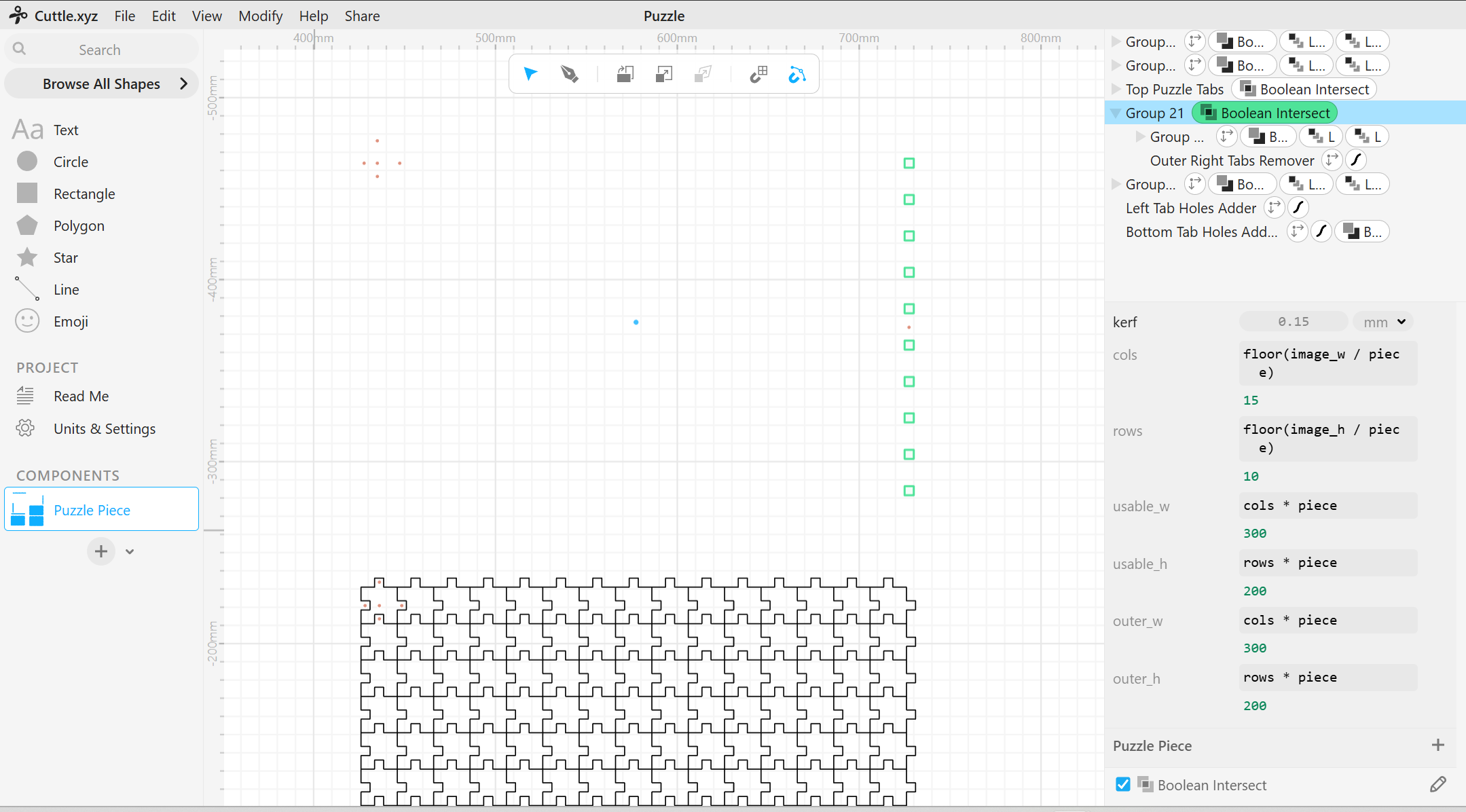Click the Units & Settings gear icon
This screenshot has height=812, width=1466.
point(26,428)
